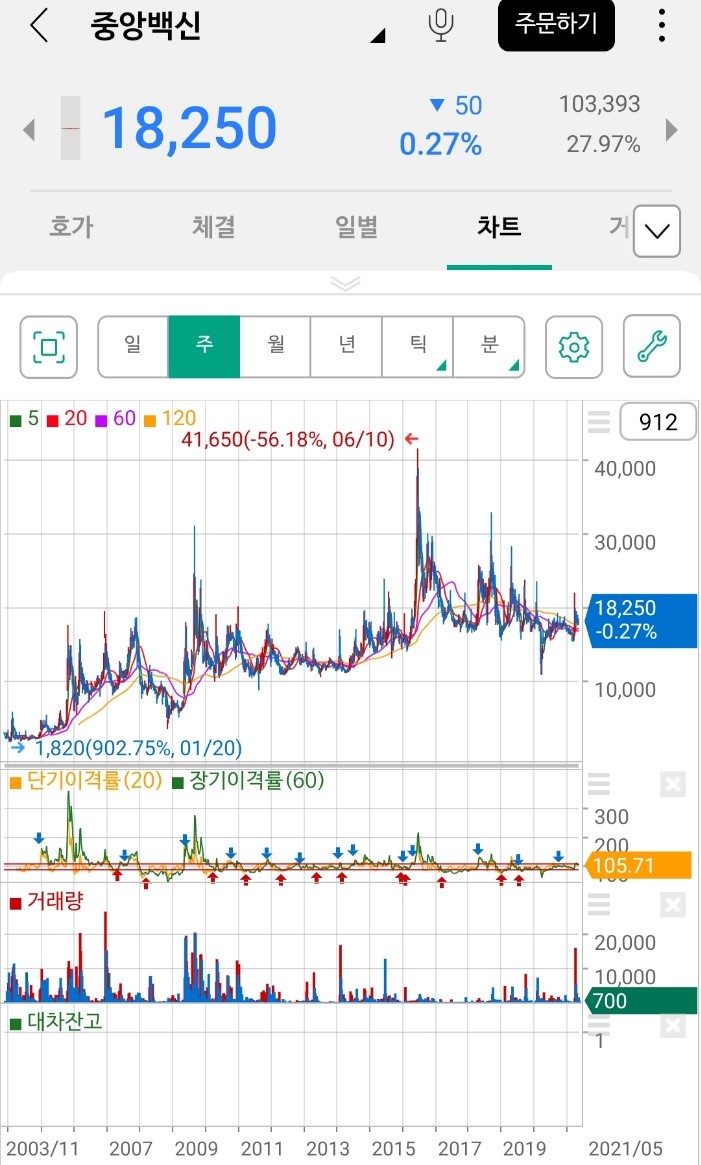701x1165 pixels.
Task: Open the three-dot more options menu
Action: point(661,25)
